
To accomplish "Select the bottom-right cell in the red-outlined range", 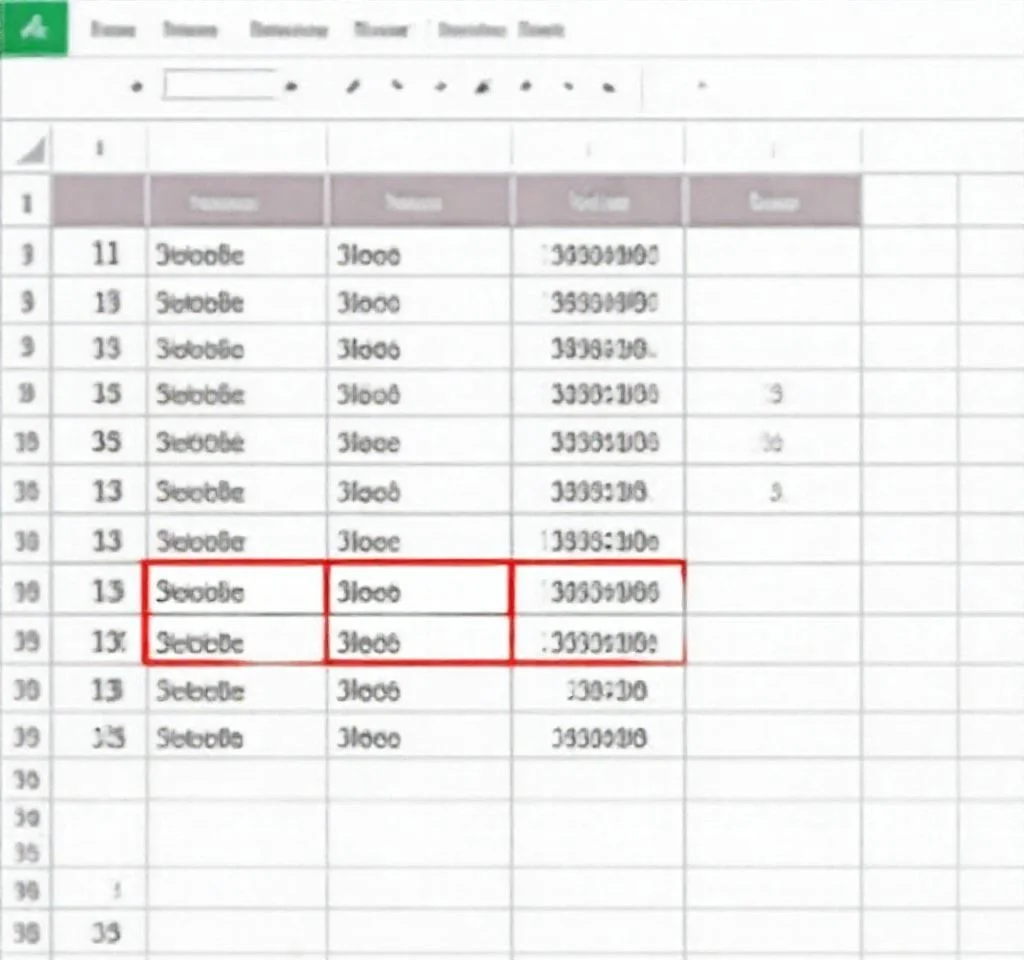I will pos(598,640).
